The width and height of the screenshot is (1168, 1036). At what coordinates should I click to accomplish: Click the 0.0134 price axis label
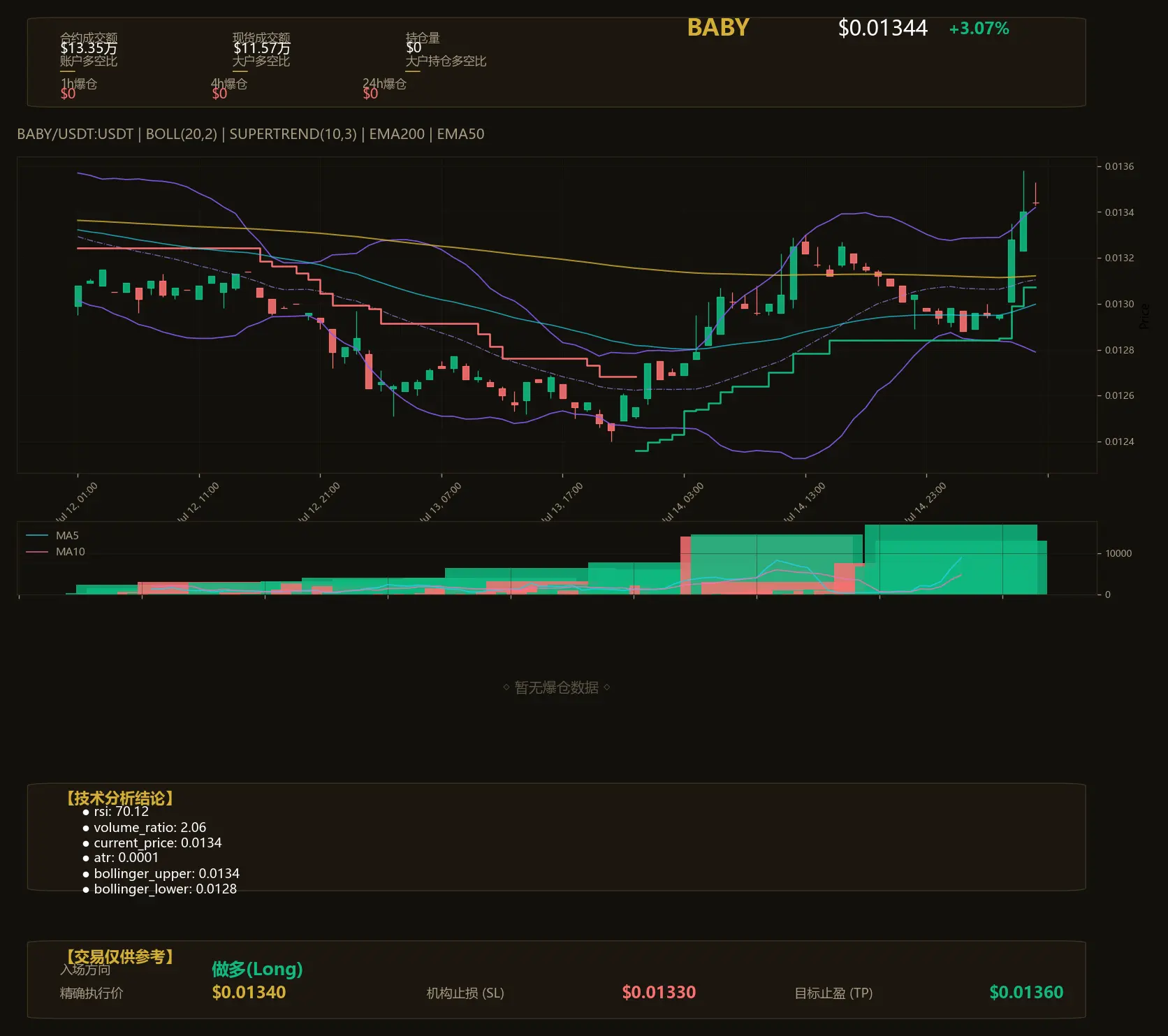(1119, 212)
